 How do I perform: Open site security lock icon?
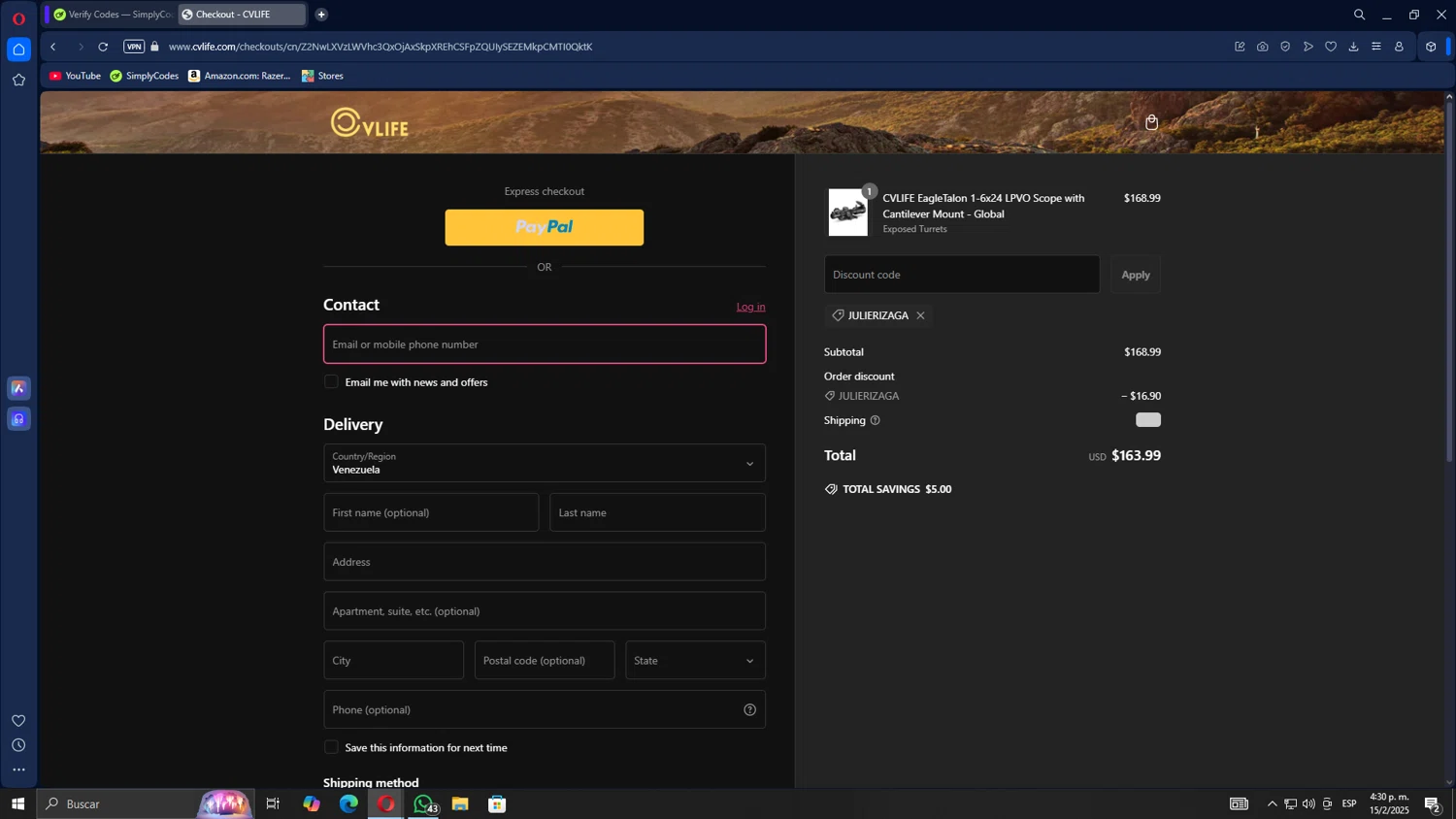[155, 47]
